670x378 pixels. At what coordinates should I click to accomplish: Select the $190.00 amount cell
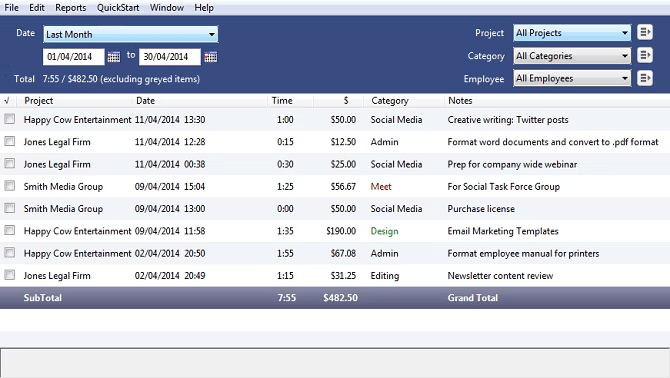341,231
